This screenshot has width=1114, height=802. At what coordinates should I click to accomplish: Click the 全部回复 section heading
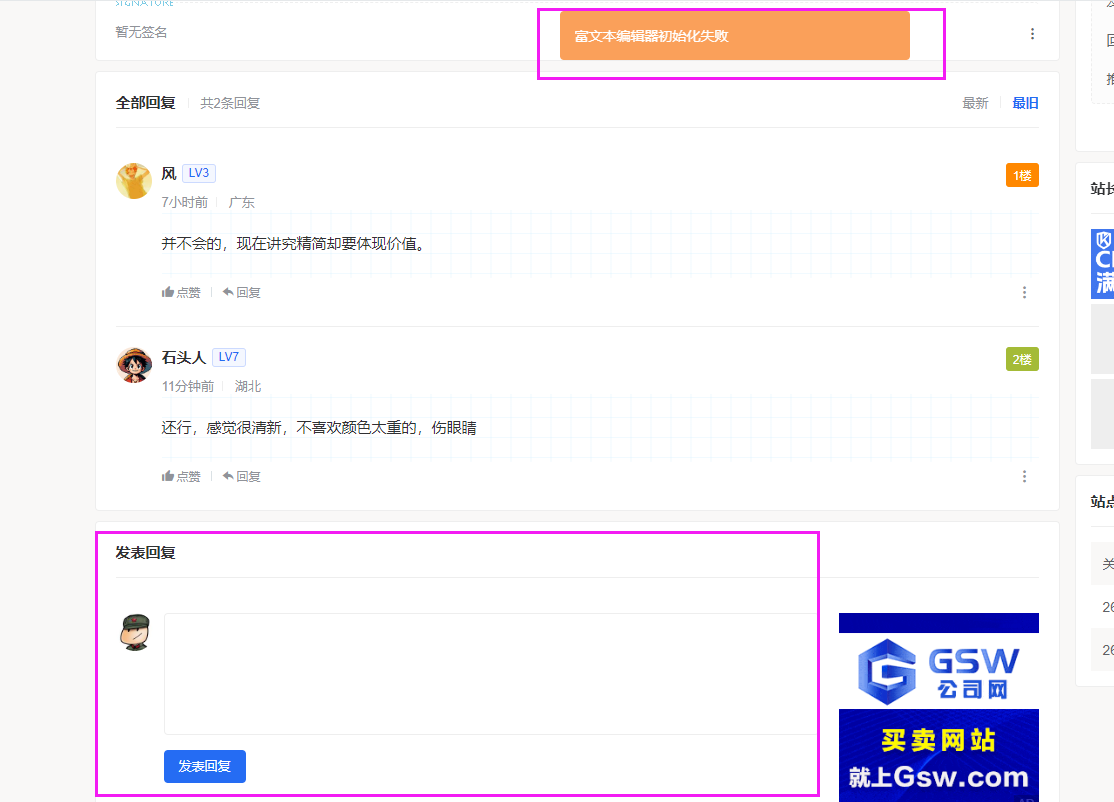(146, 104)
